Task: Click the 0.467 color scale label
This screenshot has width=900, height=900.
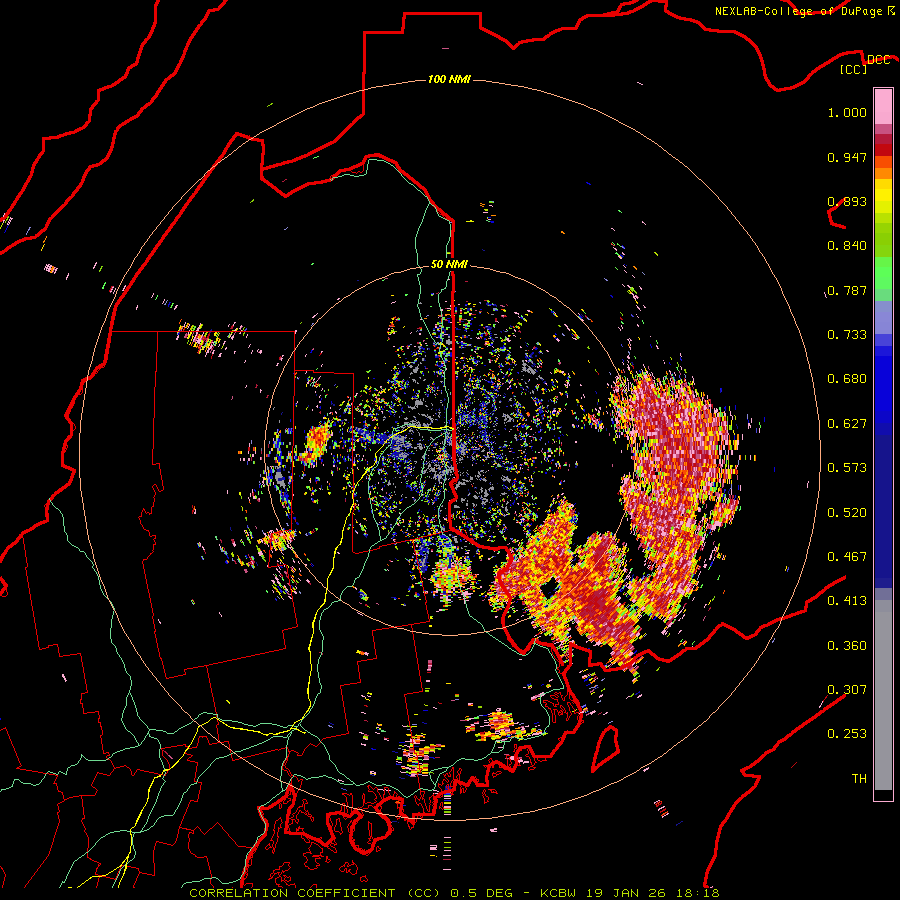Action: 847,557
